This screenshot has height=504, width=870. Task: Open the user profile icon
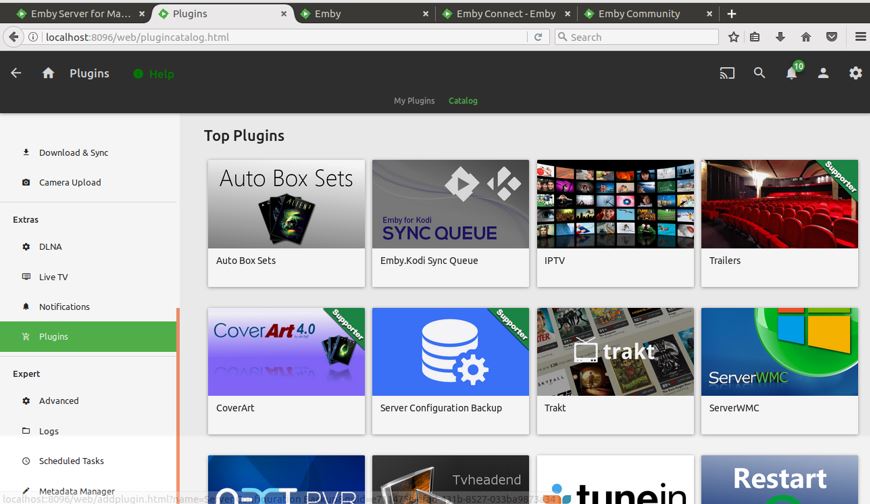tap(823, 73)
